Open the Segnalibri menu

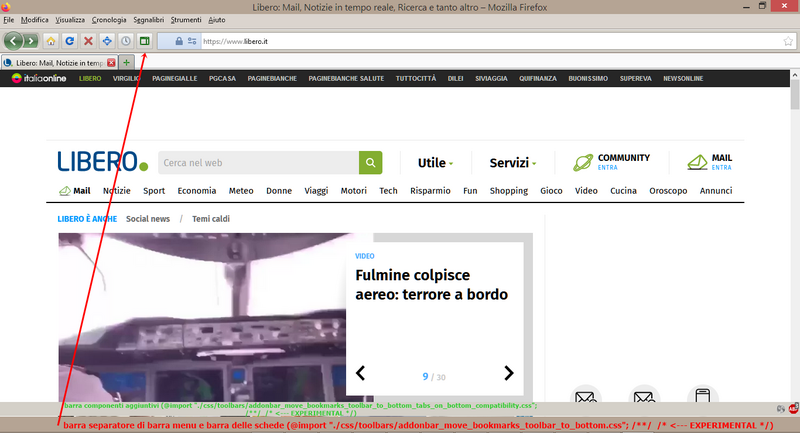pyautogui.click(x=148, y=20)
